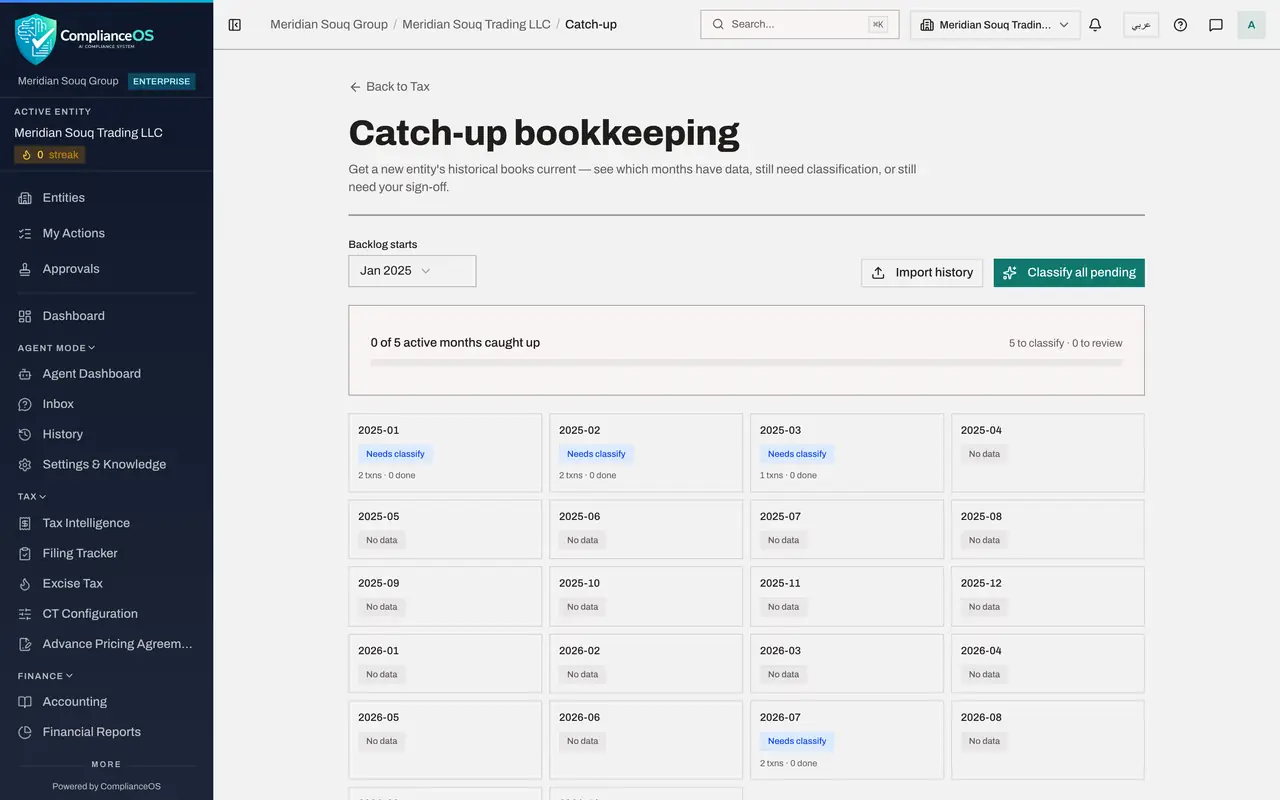The width and height of the screenshot is (1280, 800).
Task: Open the 2025-02 month card
Action: click(x=646, y=453)
